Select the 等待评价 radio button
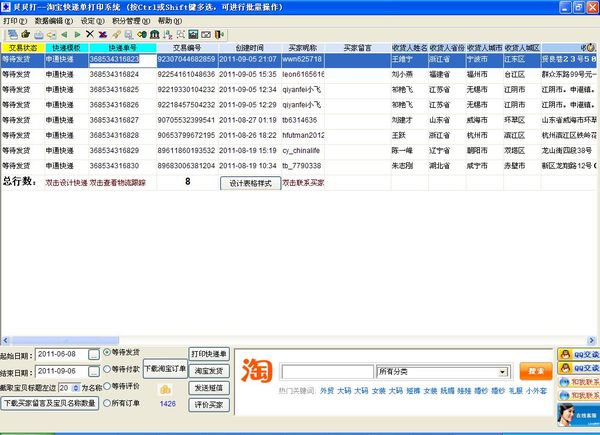Image resolution: width=600 pixels, height=435 pixels. pyautogui.click(x=107, y=386)
